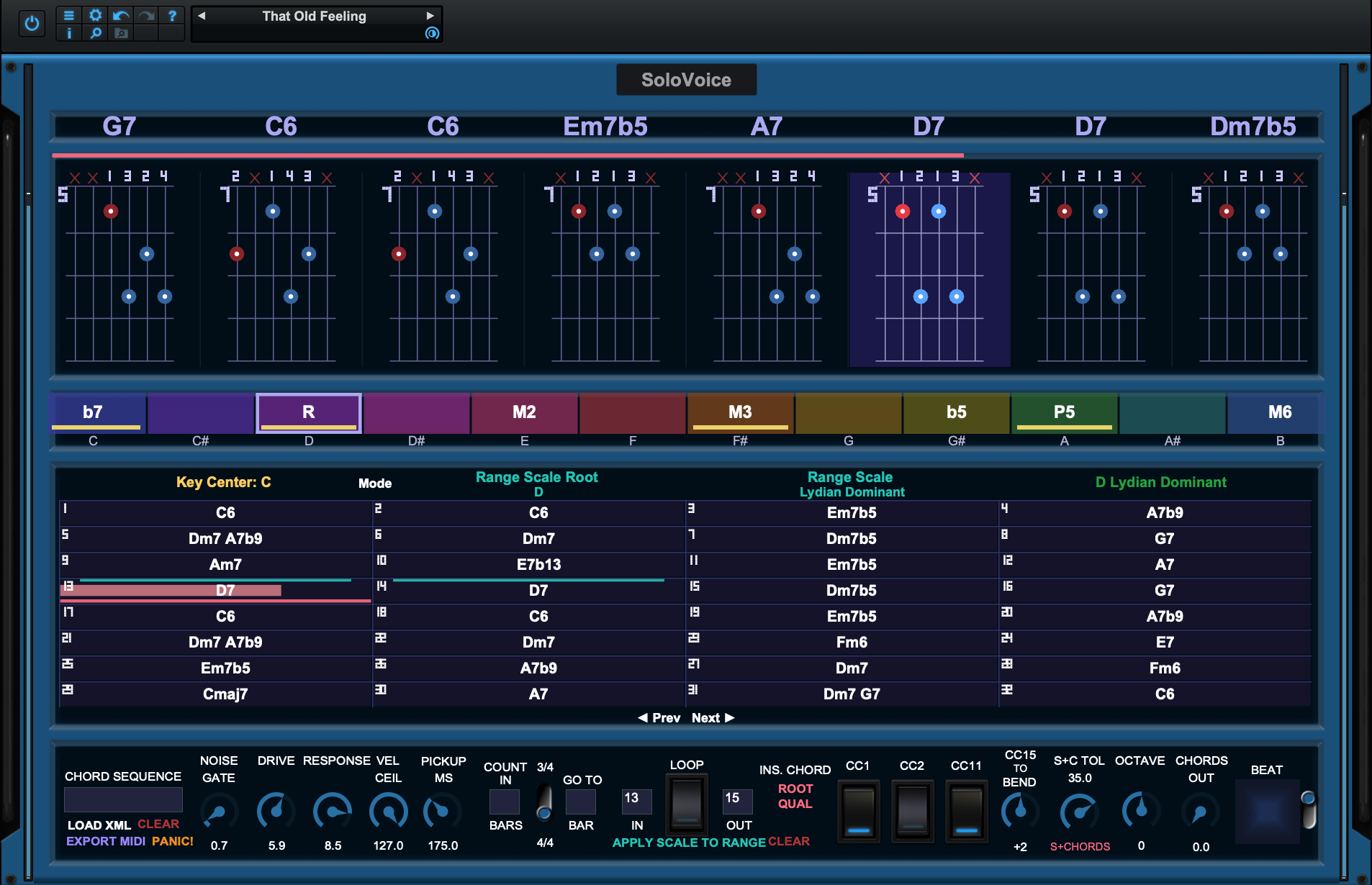Click the undo arrow icon
The width and height of the screenshot is (1372, 885).
coord(121,15)
